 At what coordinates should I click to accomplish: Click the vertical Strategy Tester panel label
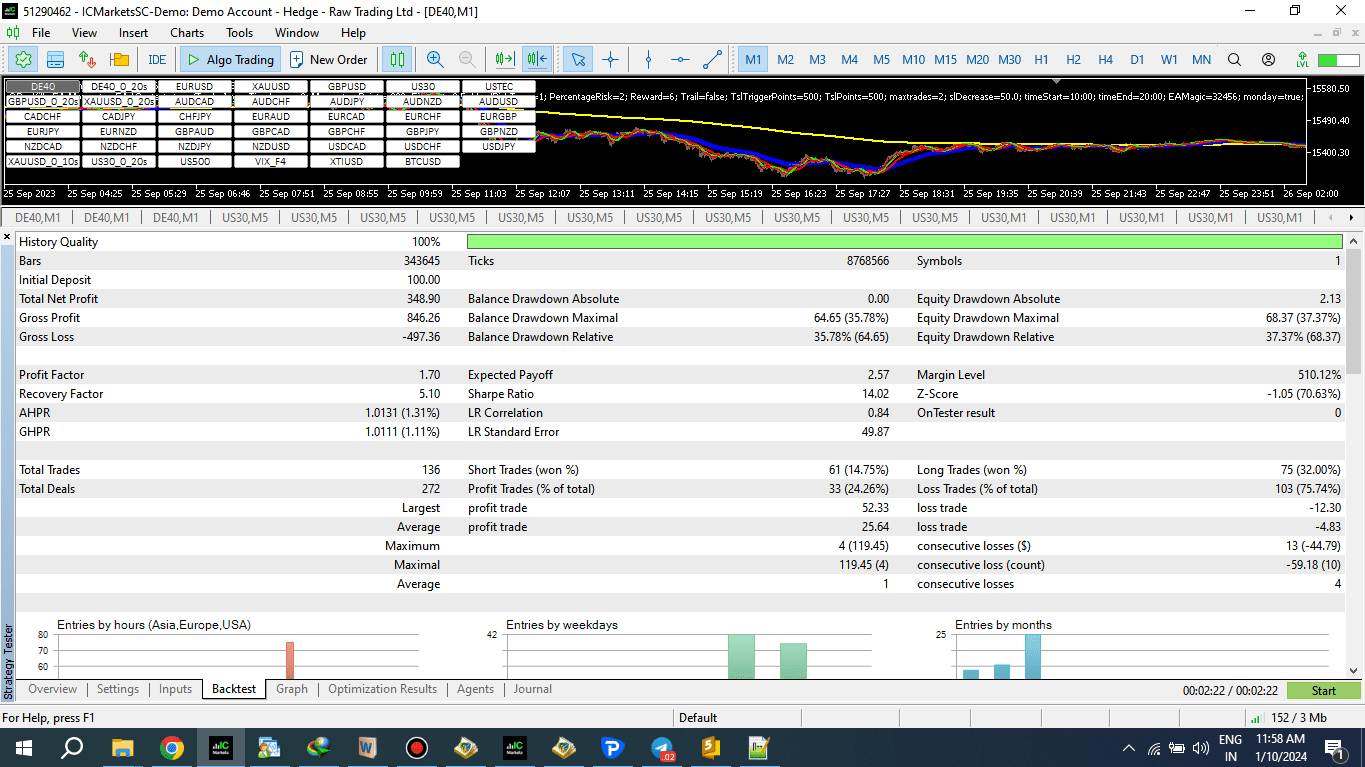(8, 662)
